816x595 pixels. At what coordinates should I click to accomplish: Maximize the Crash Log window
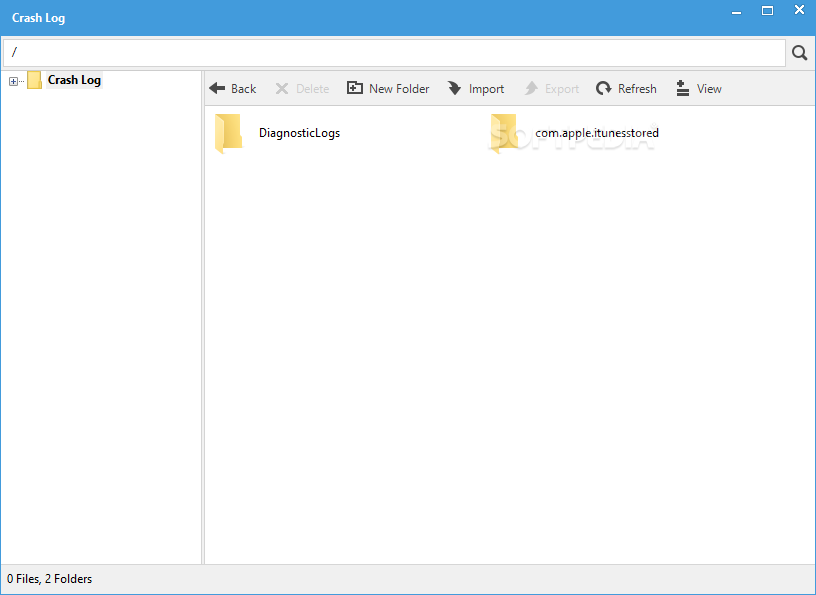767,11
